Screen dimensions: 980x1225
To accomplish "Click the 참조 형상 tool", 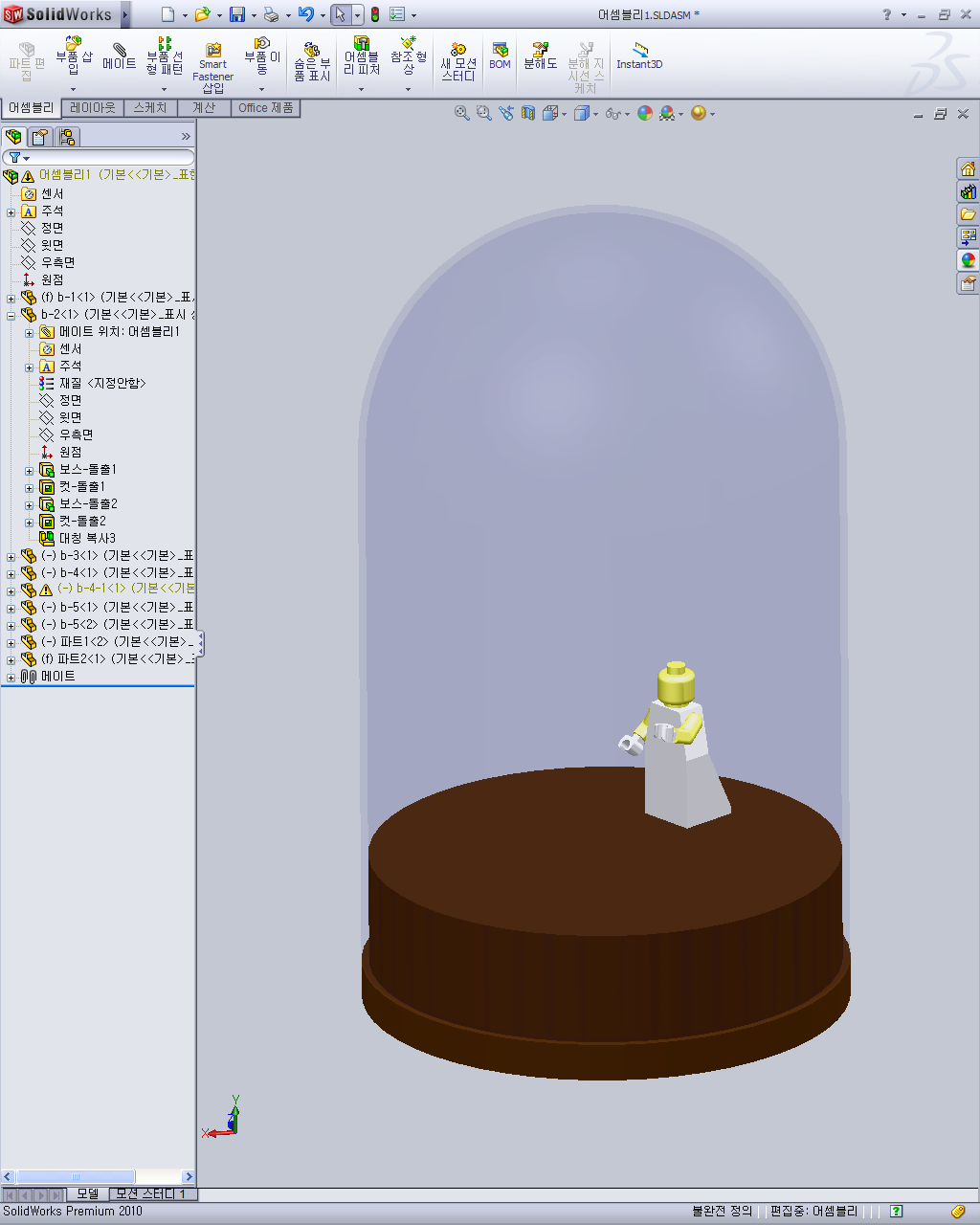I will [x=409, y=56].
